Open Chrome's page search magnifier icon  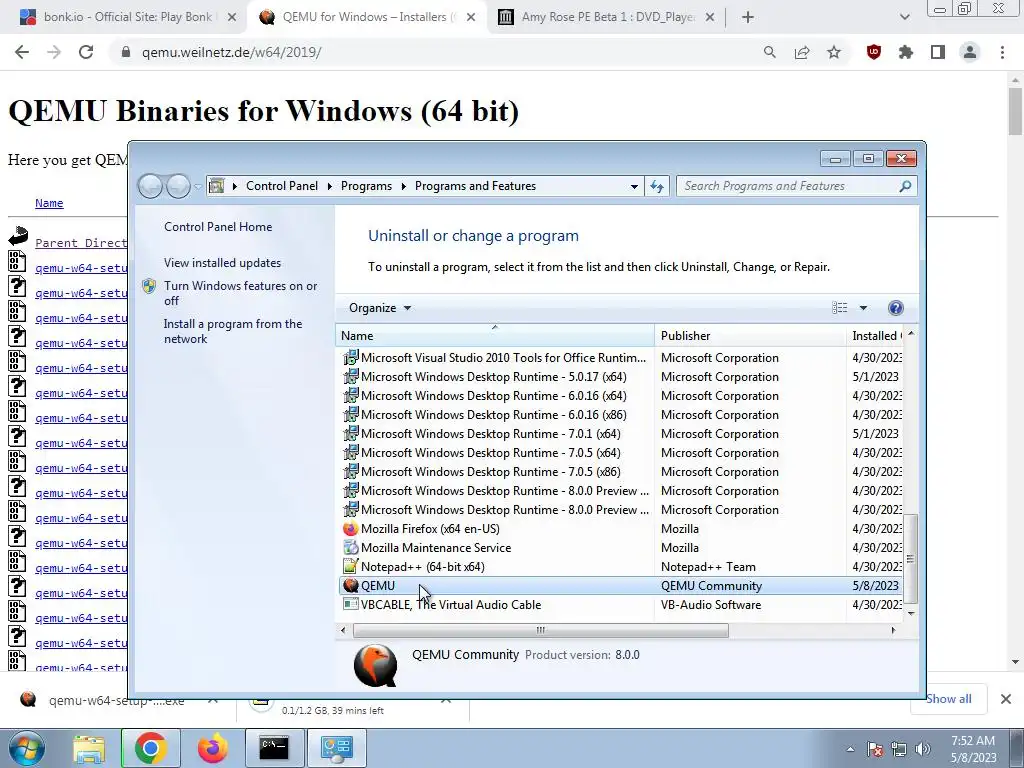click(770, 52)
